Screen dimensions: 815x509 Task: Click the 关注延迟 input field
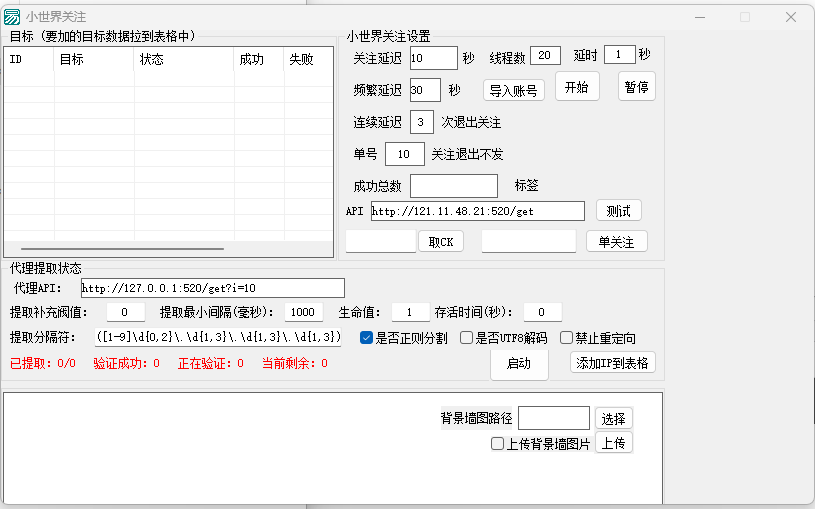(433, 59)
